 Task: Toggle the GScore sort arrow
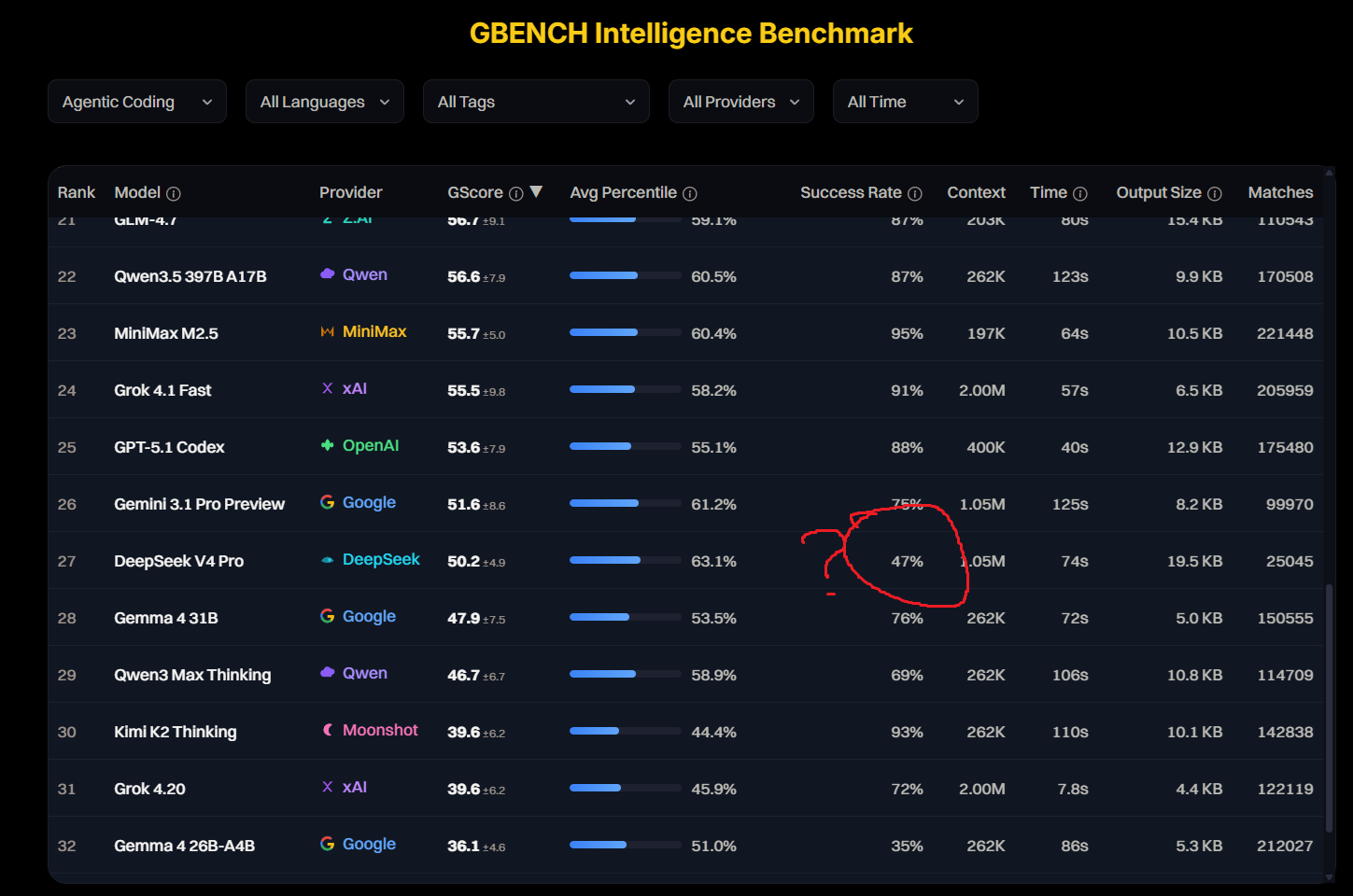click(536, 191)
